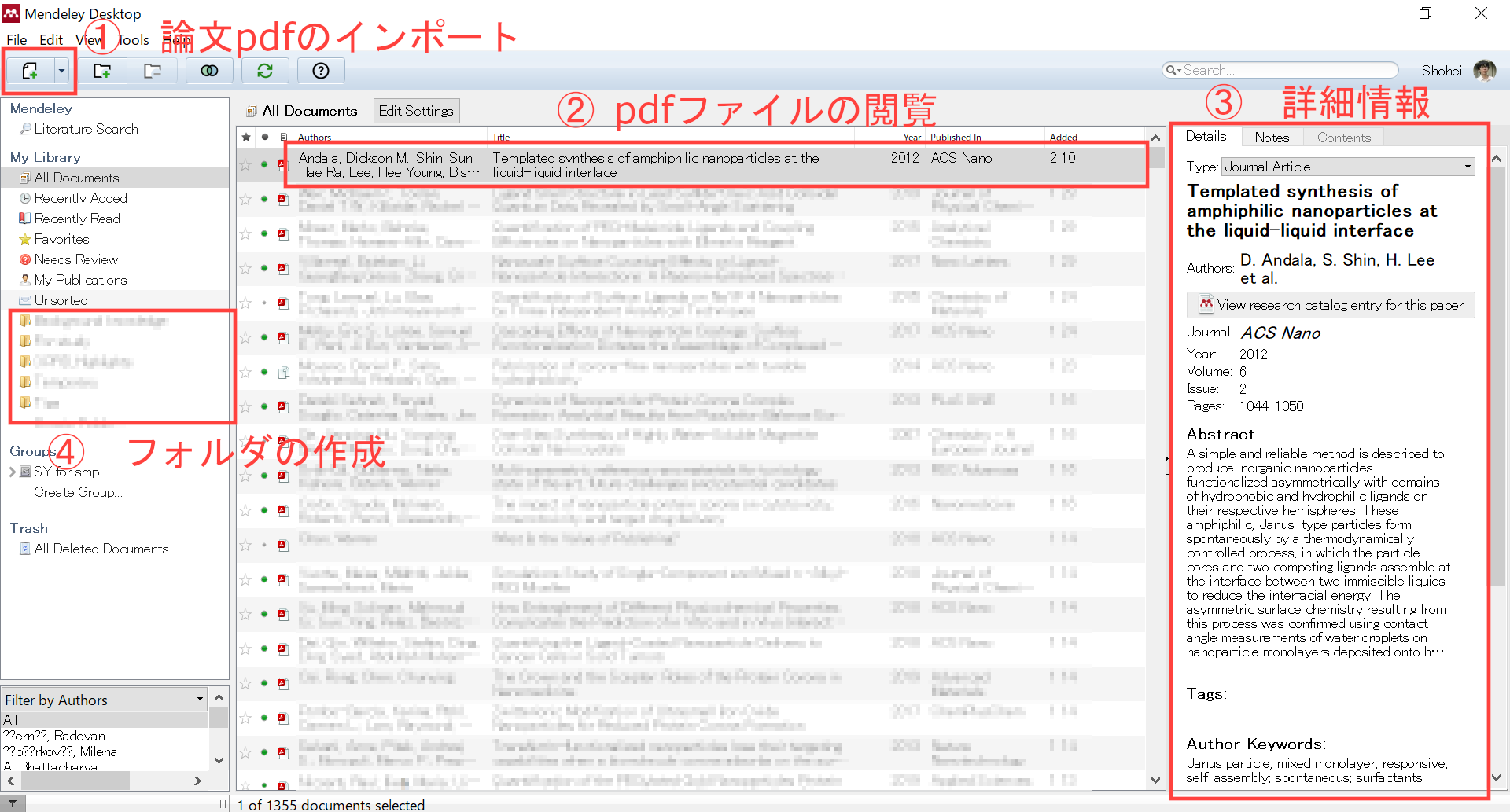This screenshot has width=1510, height=812.
Task: Open the Edit menu
Action: [x=51, y=39]
